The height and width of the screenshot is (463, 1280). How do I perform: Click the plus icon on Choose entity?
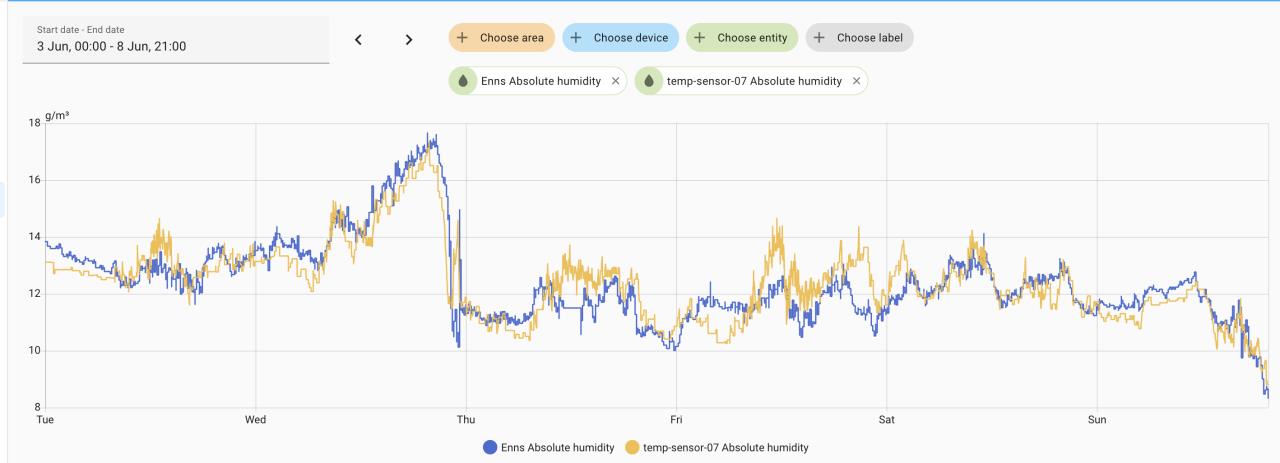[701, 38]
